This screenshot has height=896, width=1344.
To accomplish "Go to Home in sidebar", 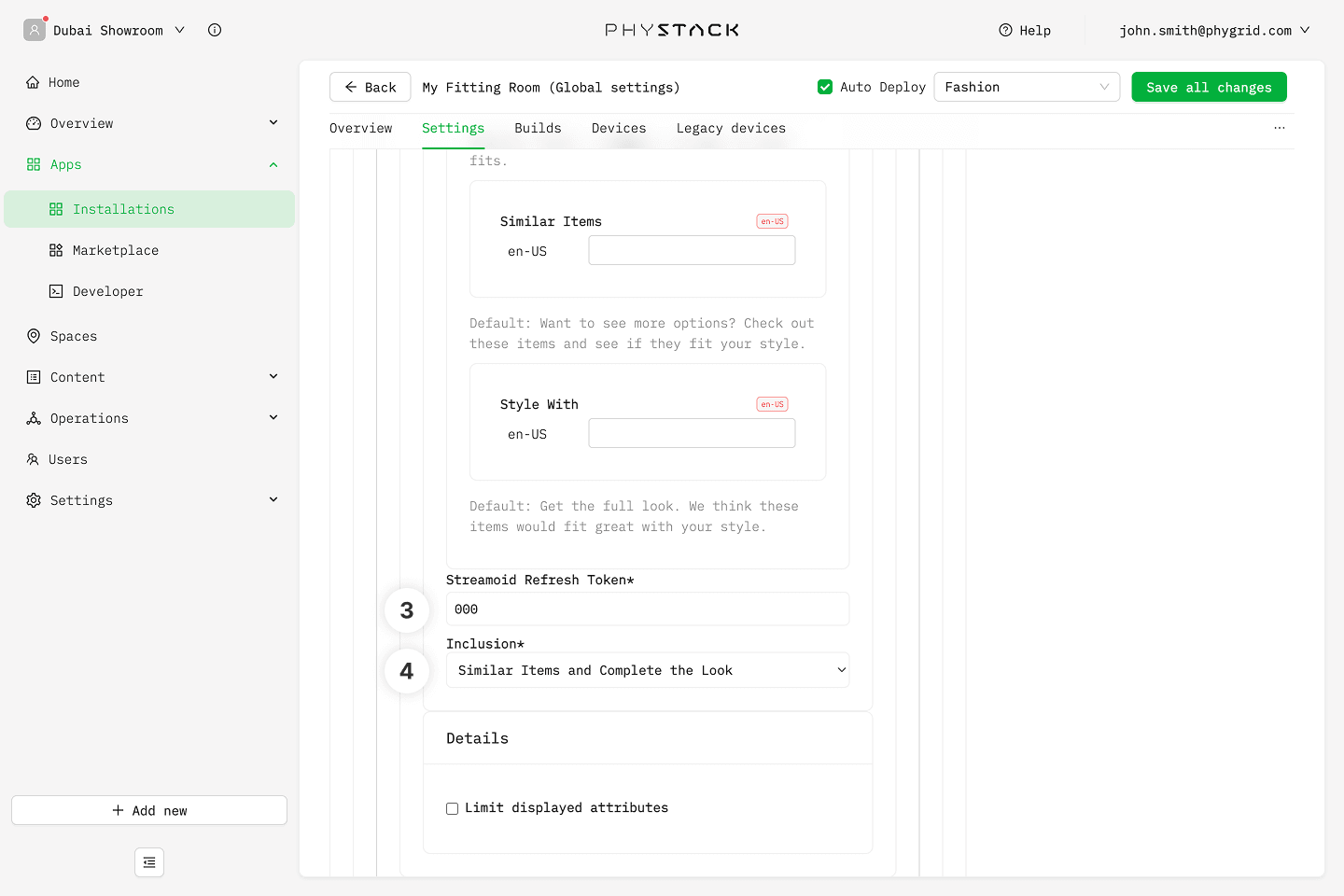I will coord(149,82).
